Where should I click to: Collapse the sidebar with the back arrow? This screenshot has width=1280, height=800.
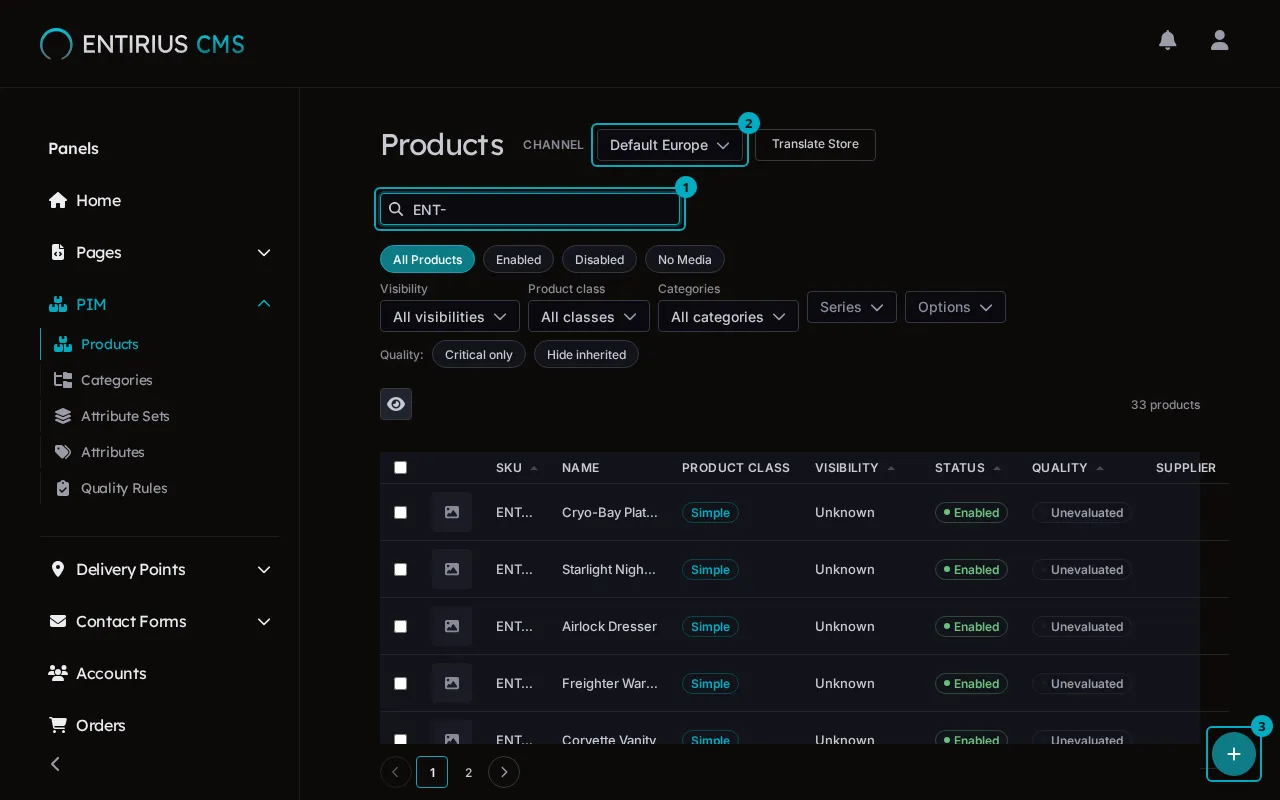55,764
